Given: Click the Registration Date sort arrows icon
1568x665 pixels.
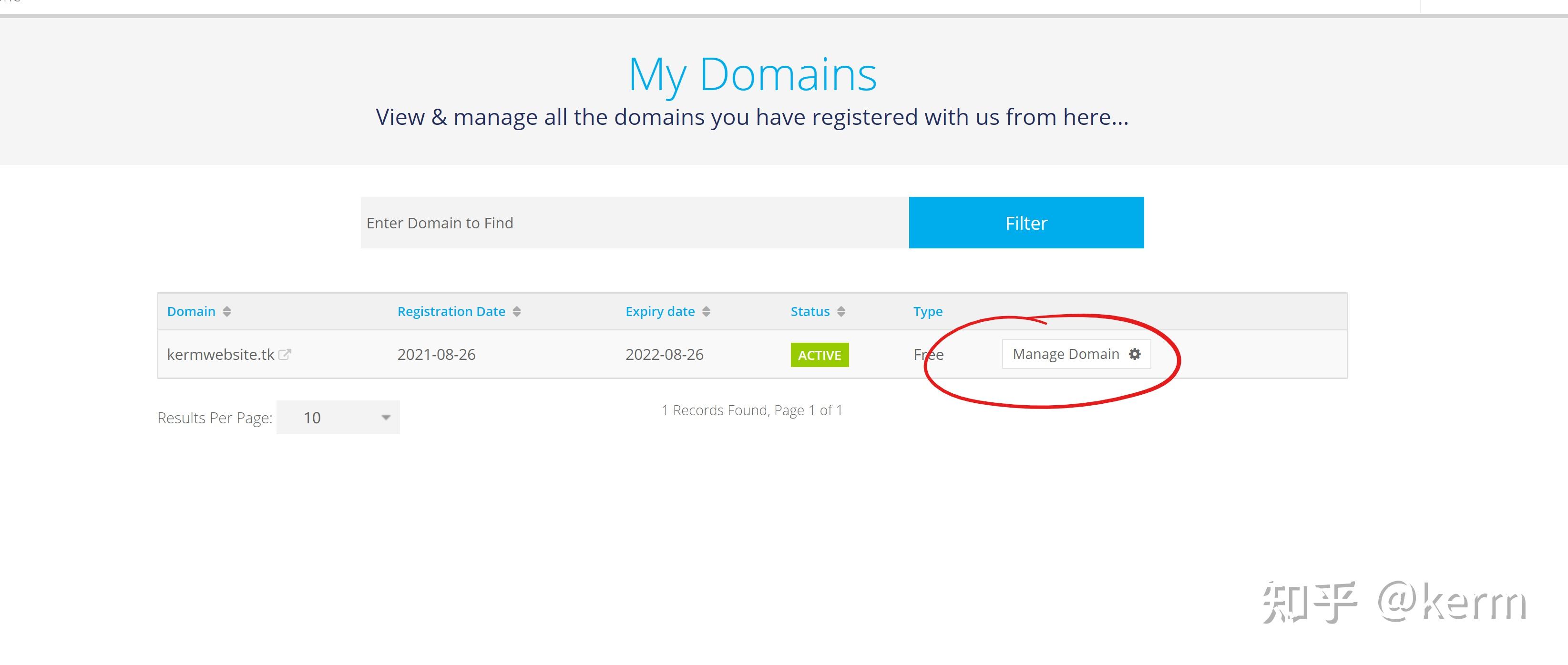Looking at the screenshot, I should pyautogui.click(x=516, y=311).
